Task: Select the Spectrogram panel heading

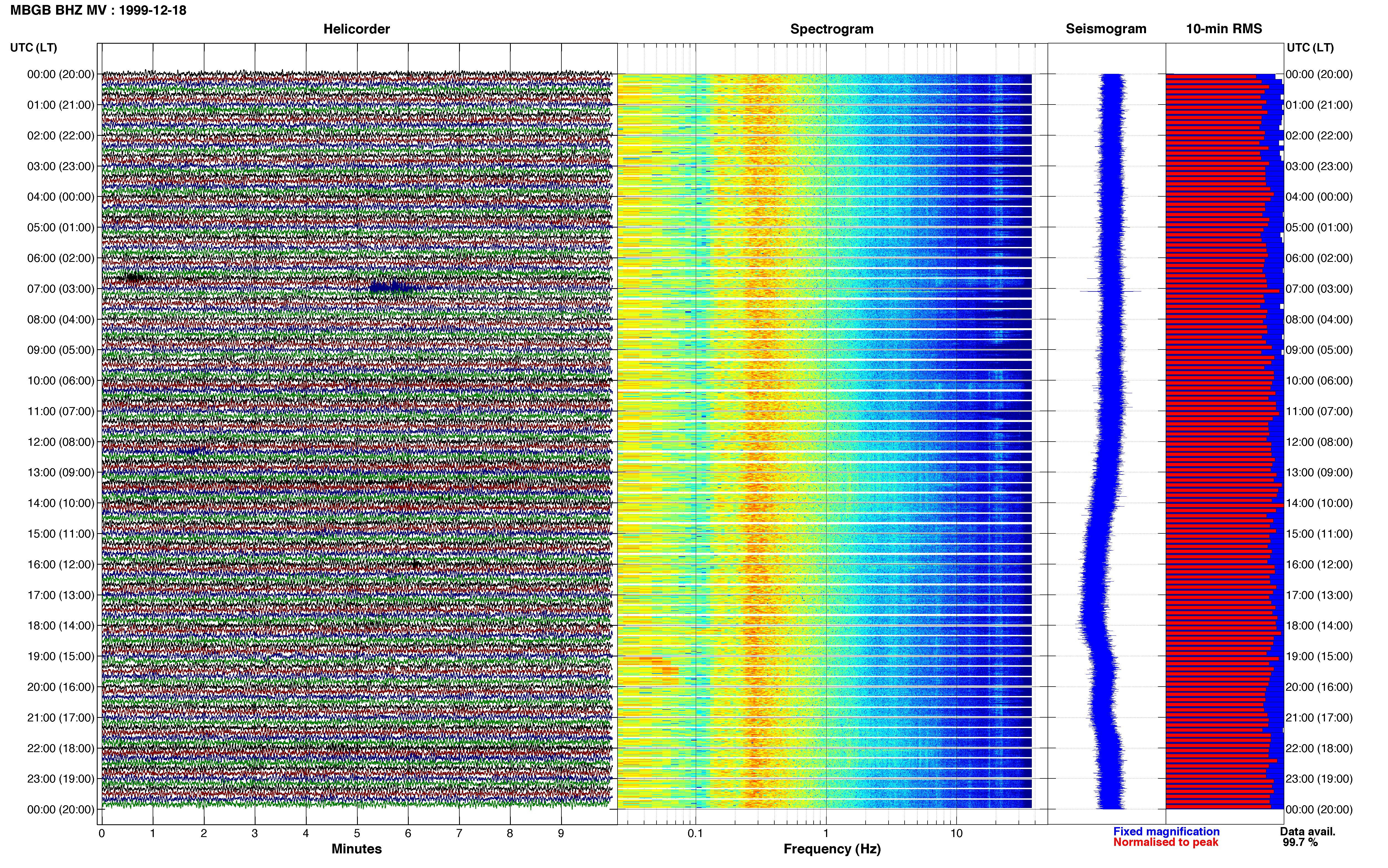Action: [x=832, y=29]
